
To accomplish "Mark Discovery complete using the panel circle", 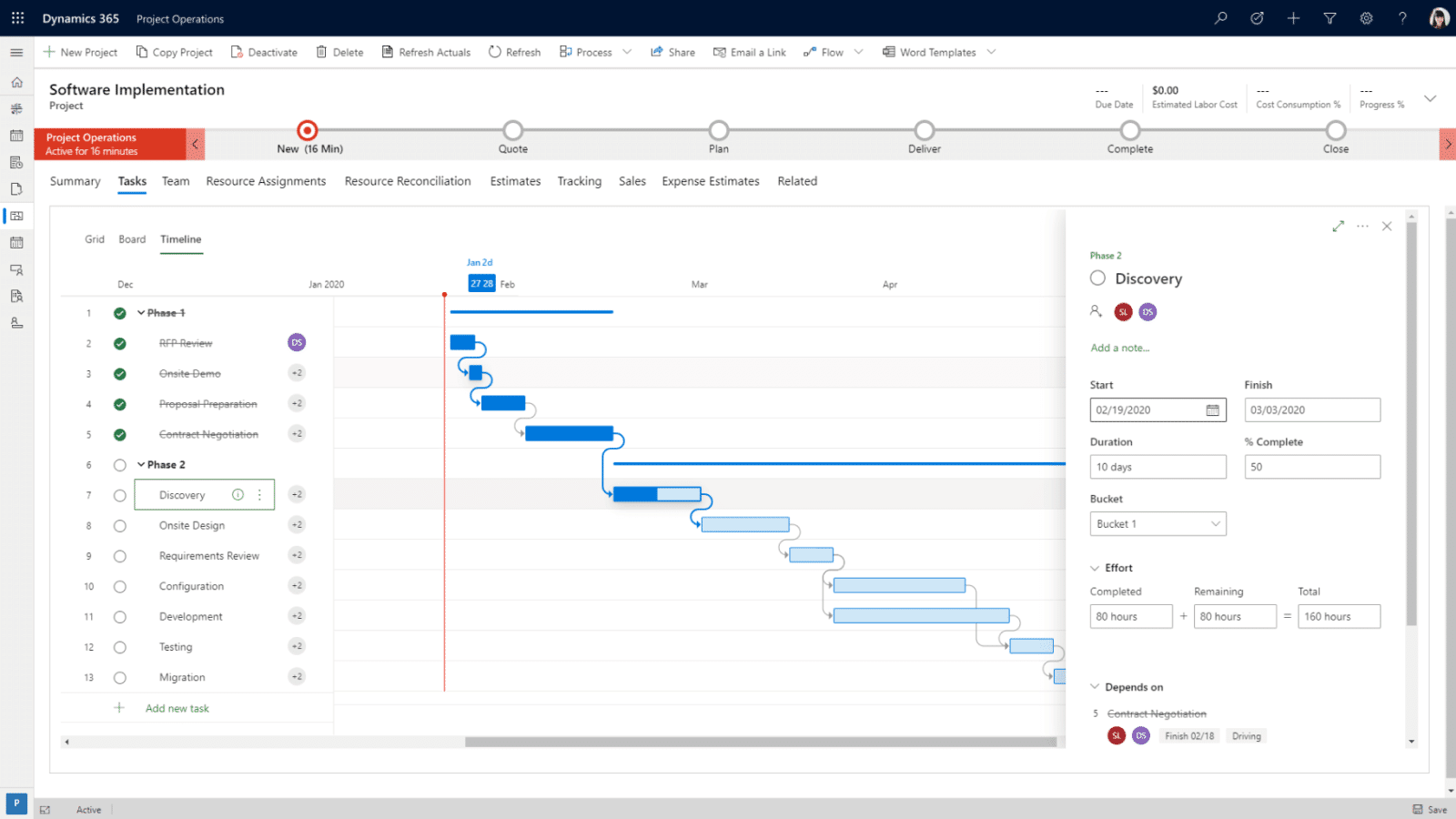I will (1097, 278).
